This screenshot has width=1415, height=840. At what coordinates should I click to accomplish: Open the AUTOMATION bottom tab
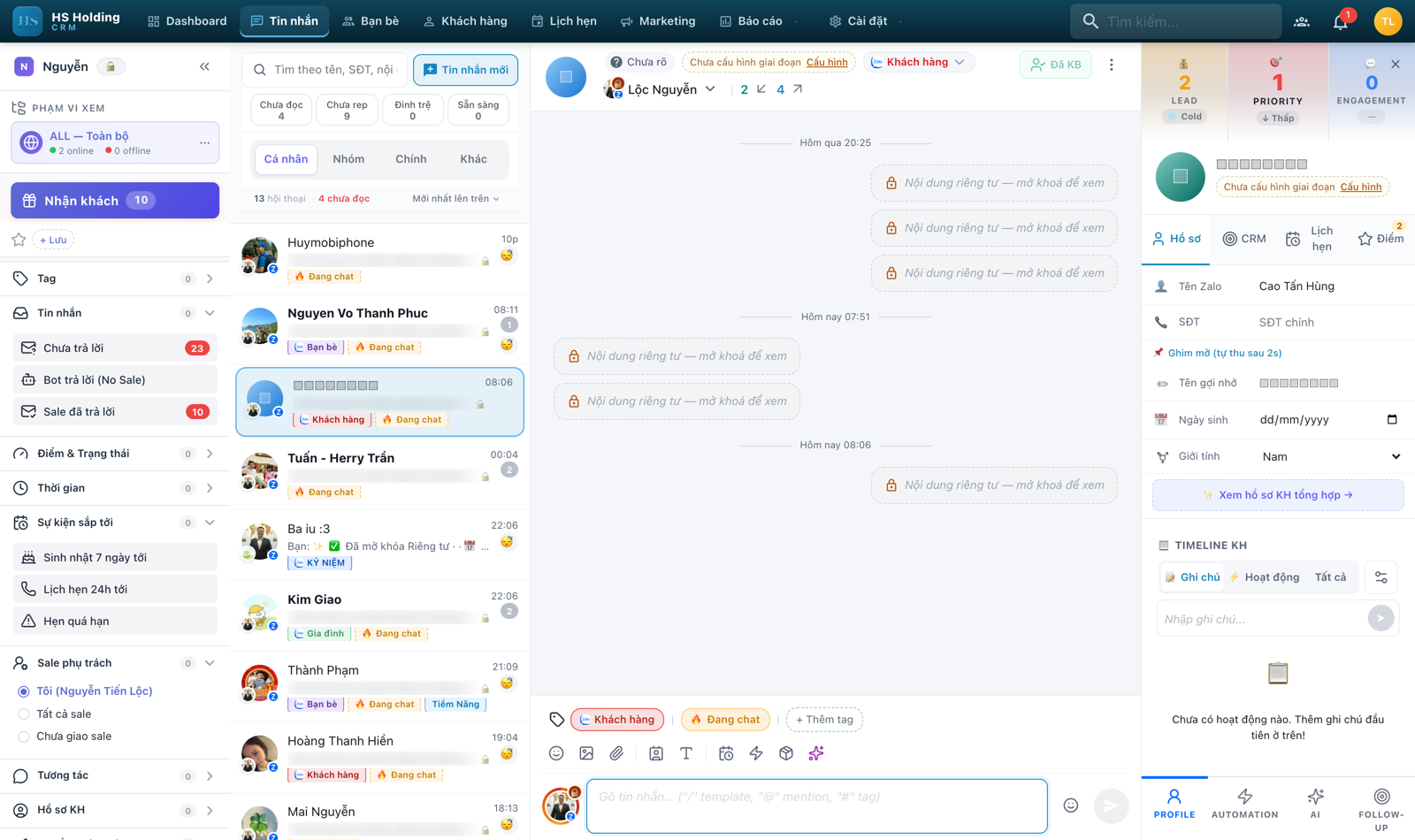1244,805
